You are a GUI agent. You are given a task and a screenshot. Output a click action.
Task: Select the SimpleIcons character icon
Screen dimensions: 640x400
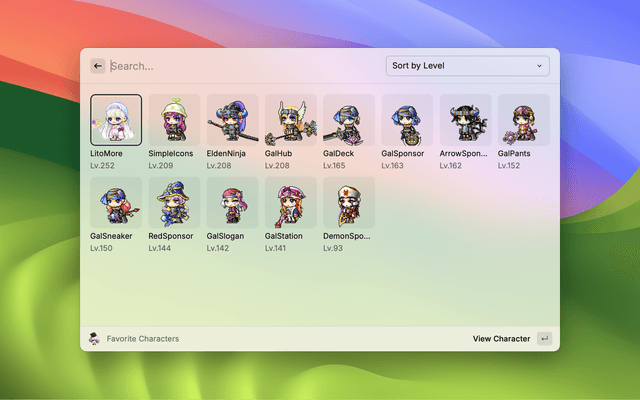[x=174, y=120]
